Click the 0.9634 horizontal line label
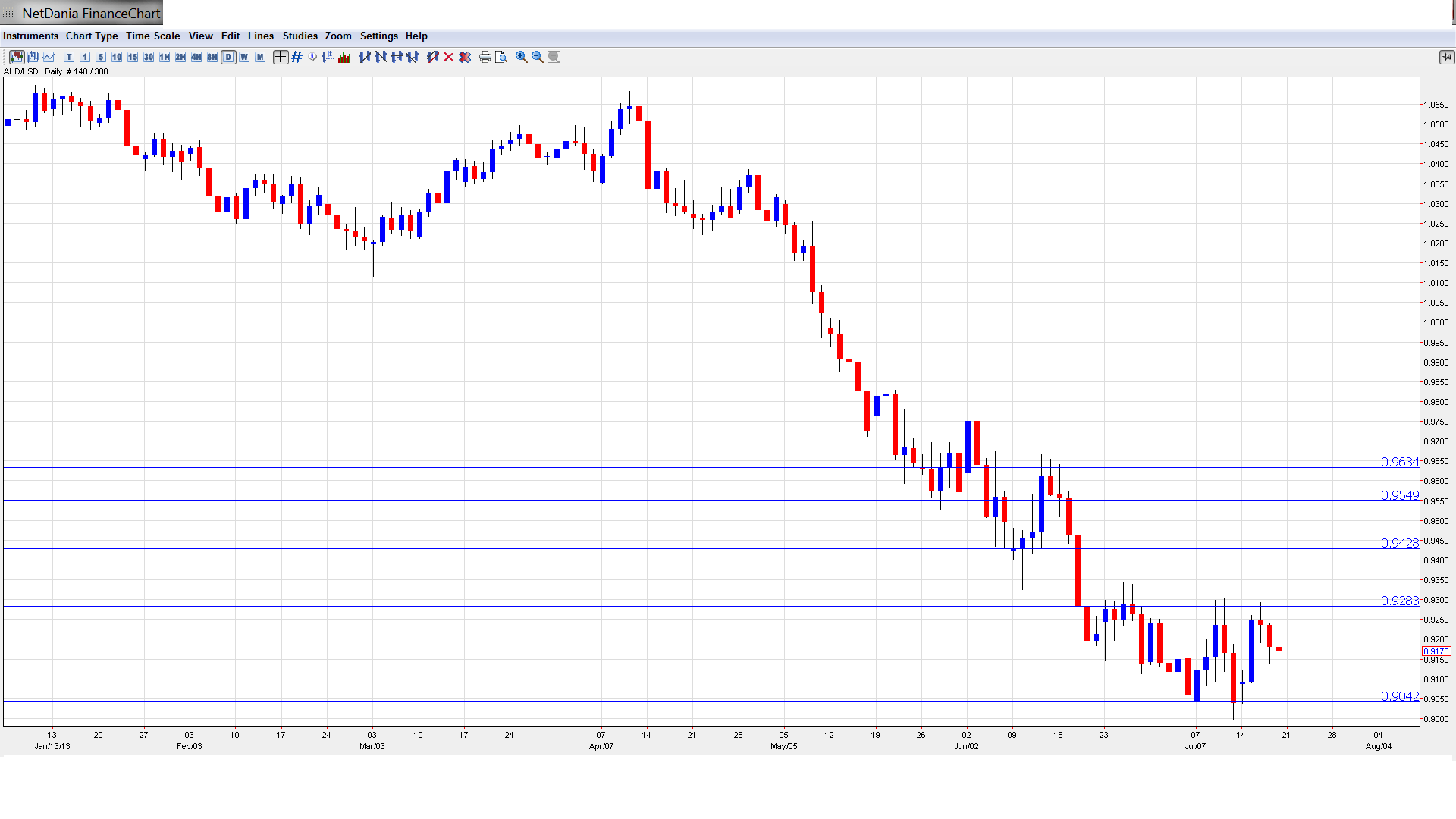The image size is (1456, 819). [1399, 462]
